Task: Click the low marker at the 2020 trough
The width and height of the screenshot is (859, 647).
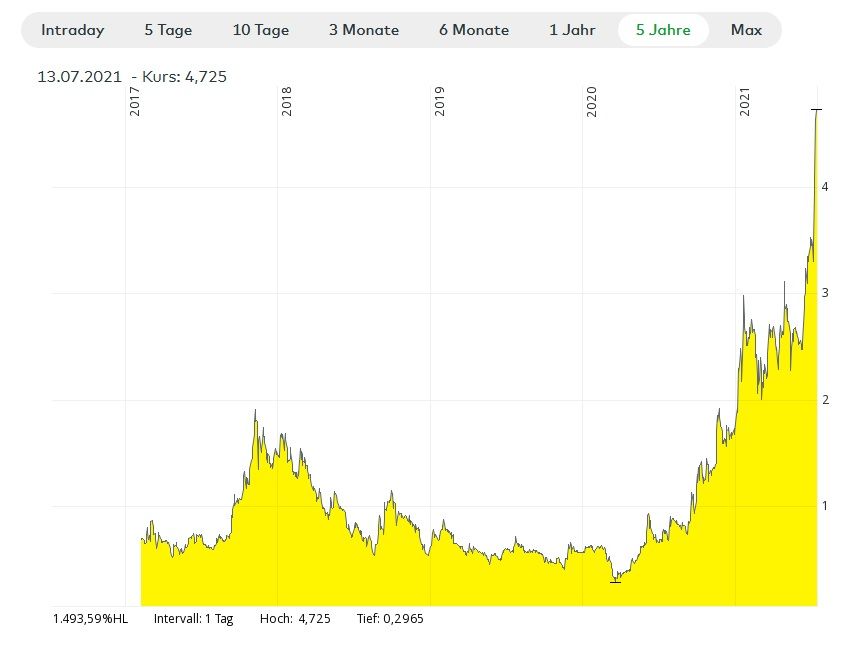Action: [615, 581]
